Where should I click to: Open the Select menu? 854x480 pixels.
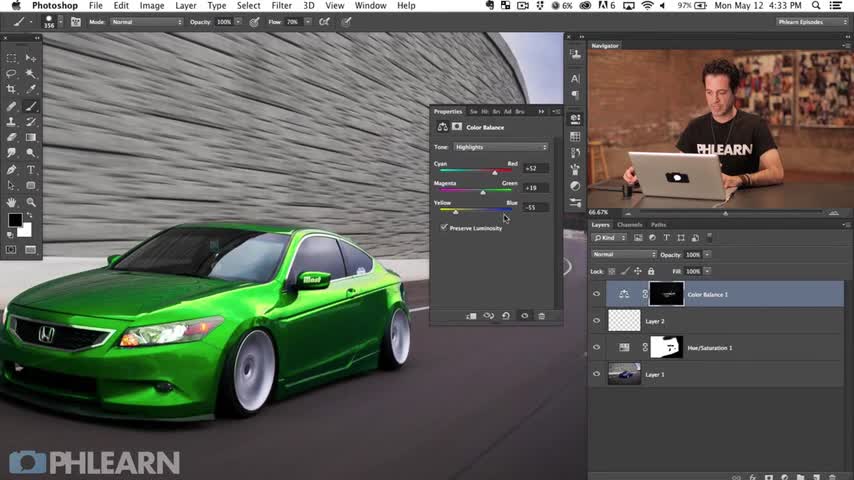point(248,5)
